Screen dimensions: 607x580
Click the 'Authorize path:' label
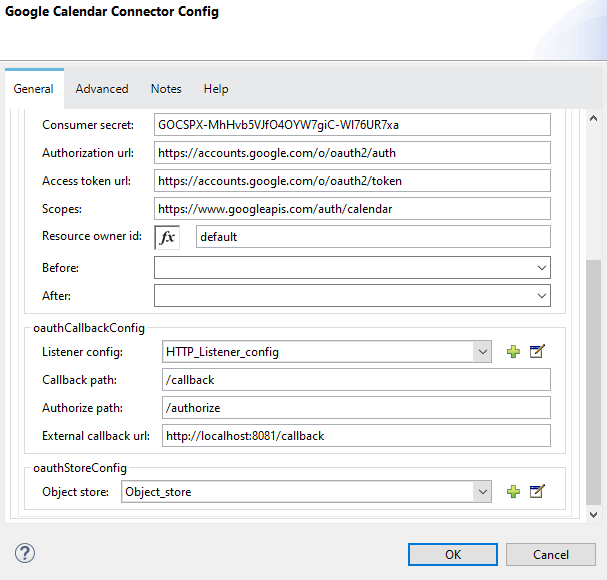point(82,408)
